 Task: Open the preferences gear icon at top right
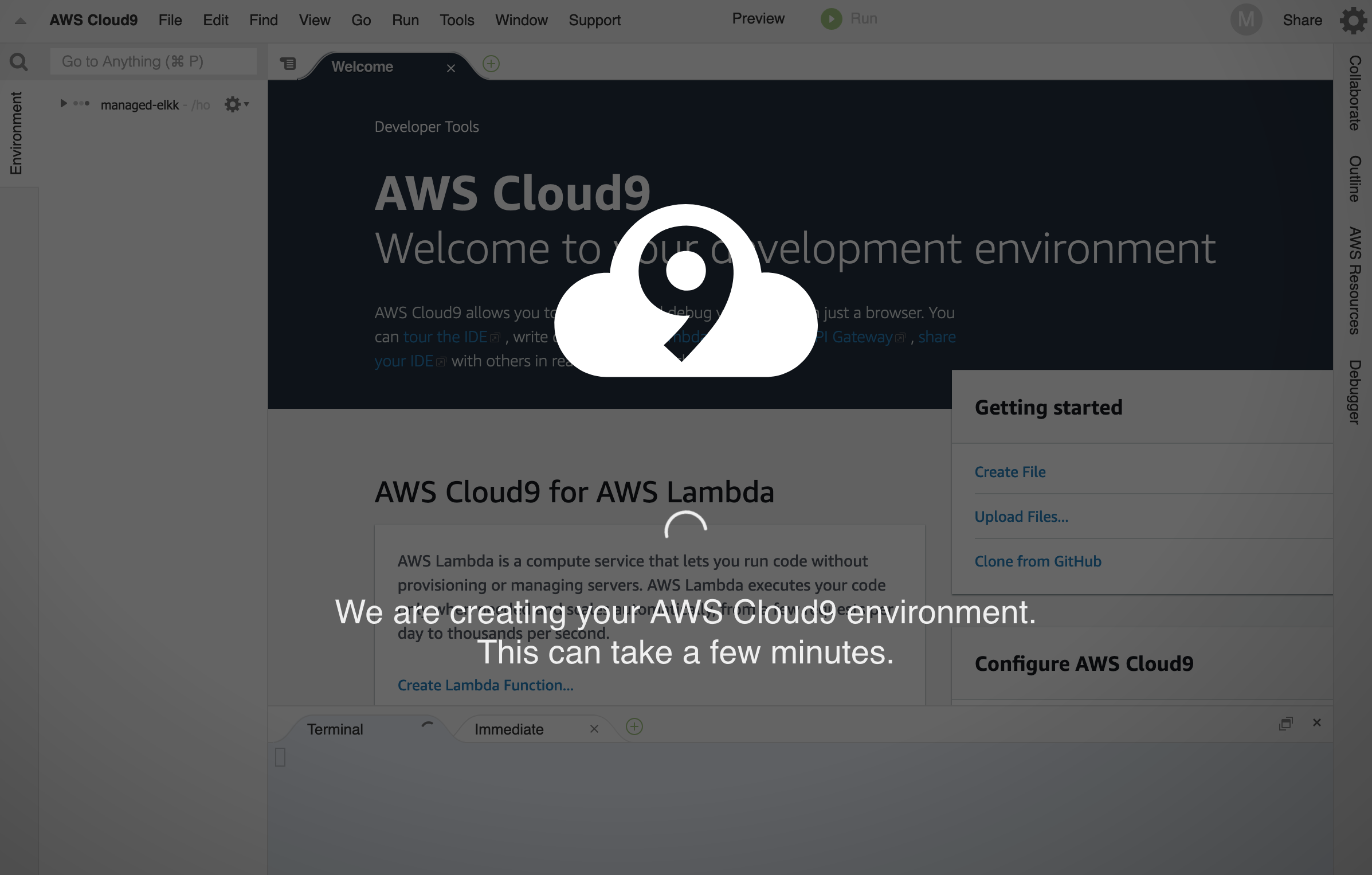coord(1354,21)
